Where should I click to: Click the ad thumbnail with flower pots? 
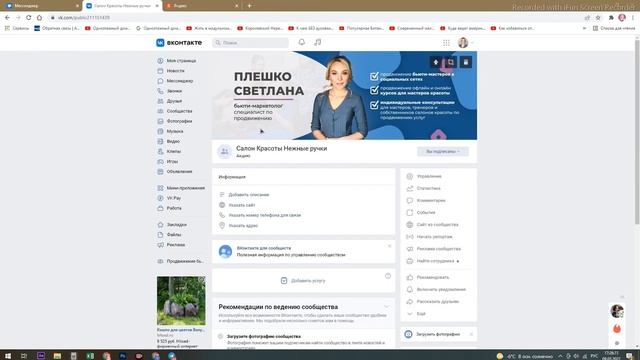point(181,301)
